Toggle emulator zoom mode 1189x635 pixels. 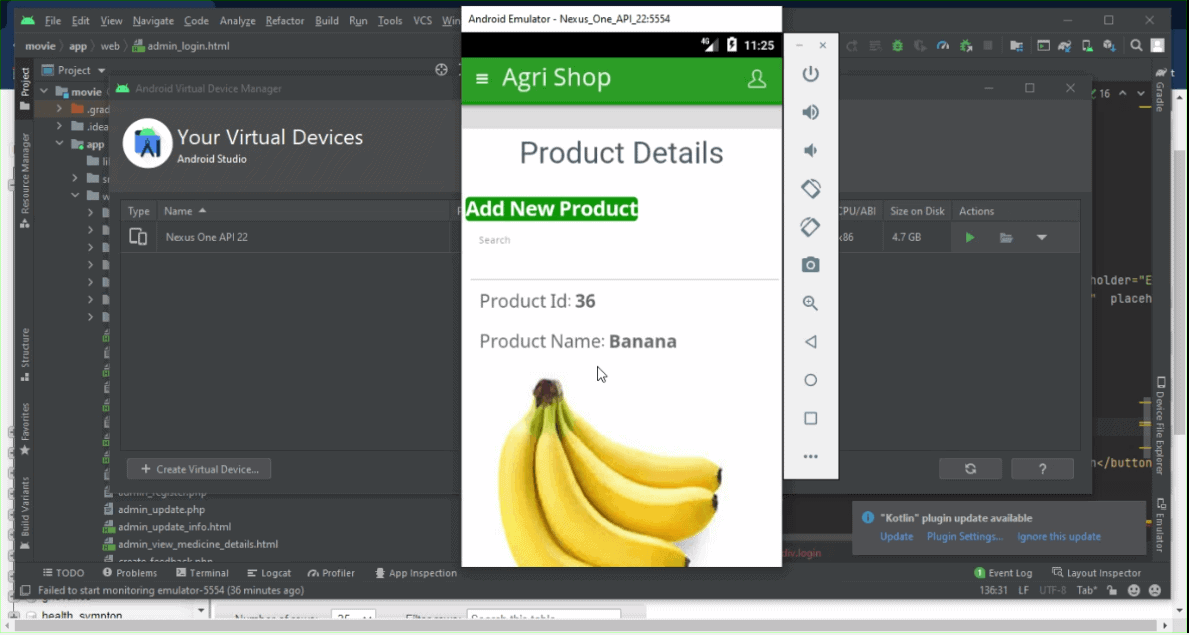[810, 302]
